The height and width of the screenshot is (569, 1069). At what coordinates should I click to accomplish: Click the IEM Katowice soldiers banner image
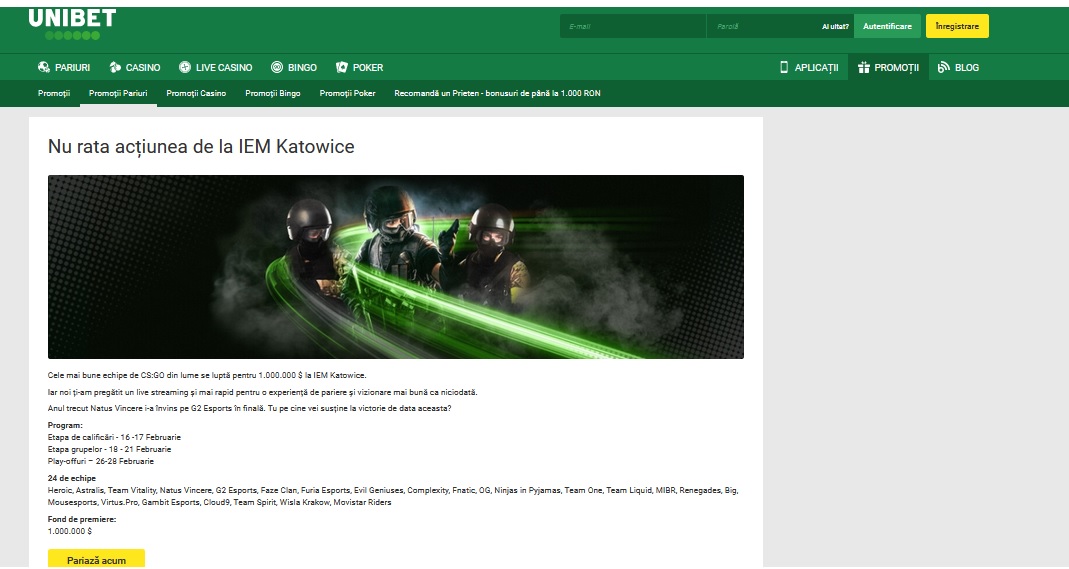(x=395, y=267)
